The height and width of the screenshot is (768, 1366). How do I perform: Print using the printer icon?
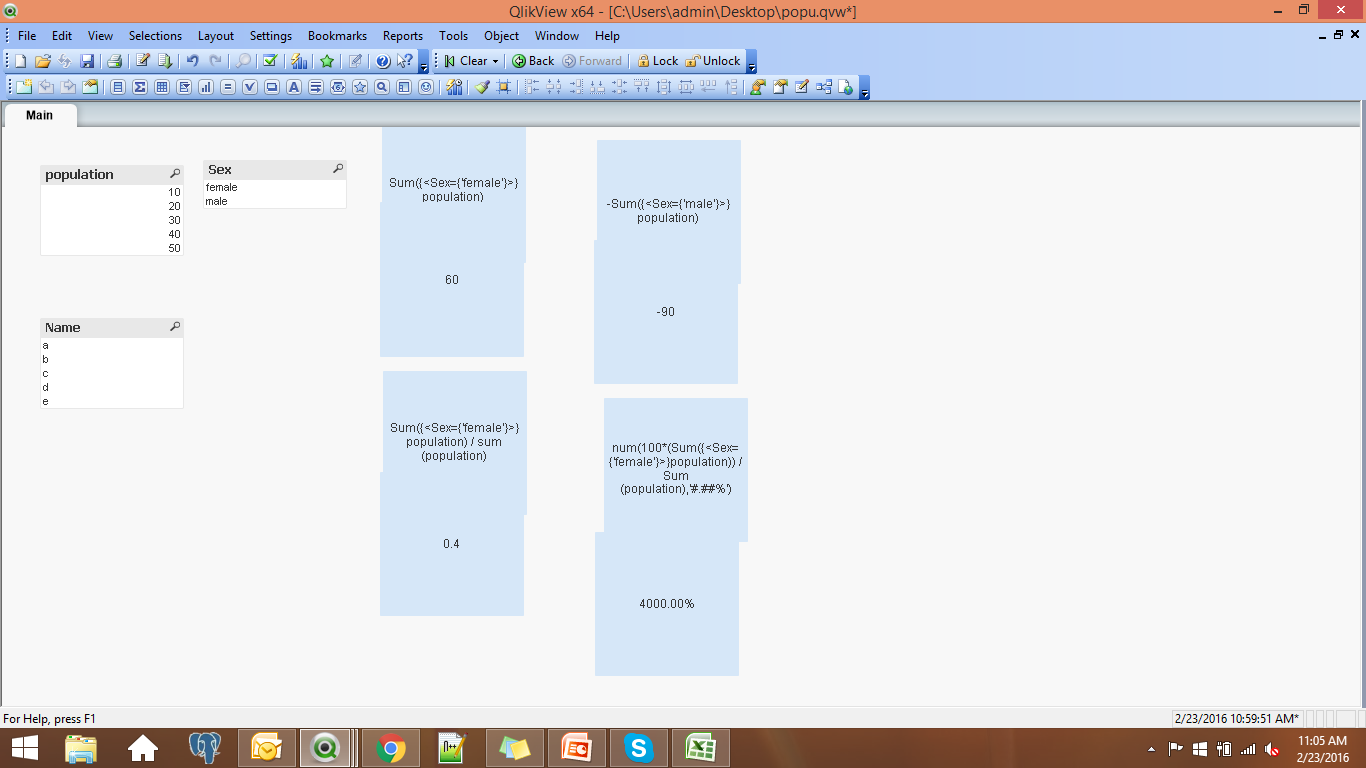pos(114,61)
